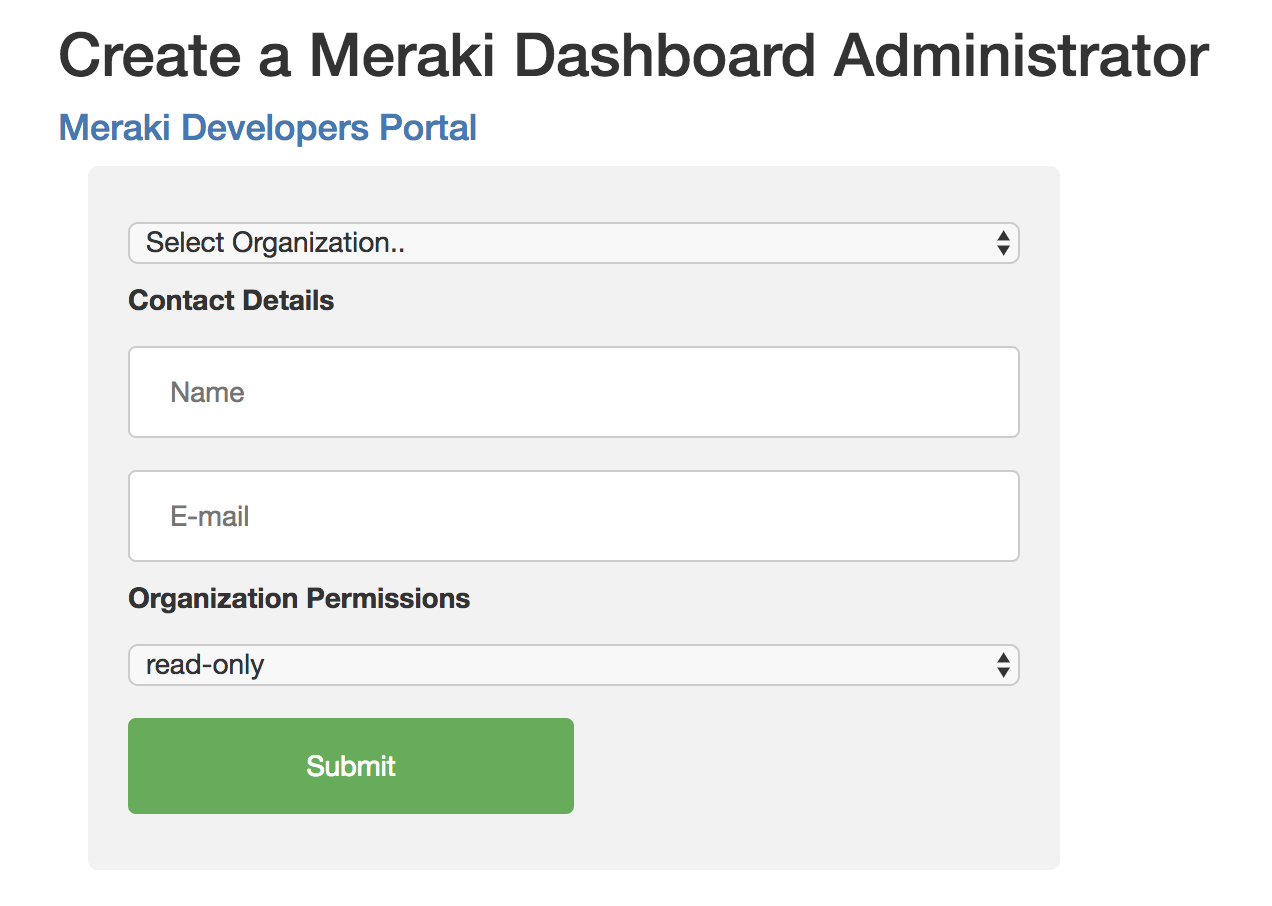
Task: Click the E-mail placeholder text
Action: point(210,517)
